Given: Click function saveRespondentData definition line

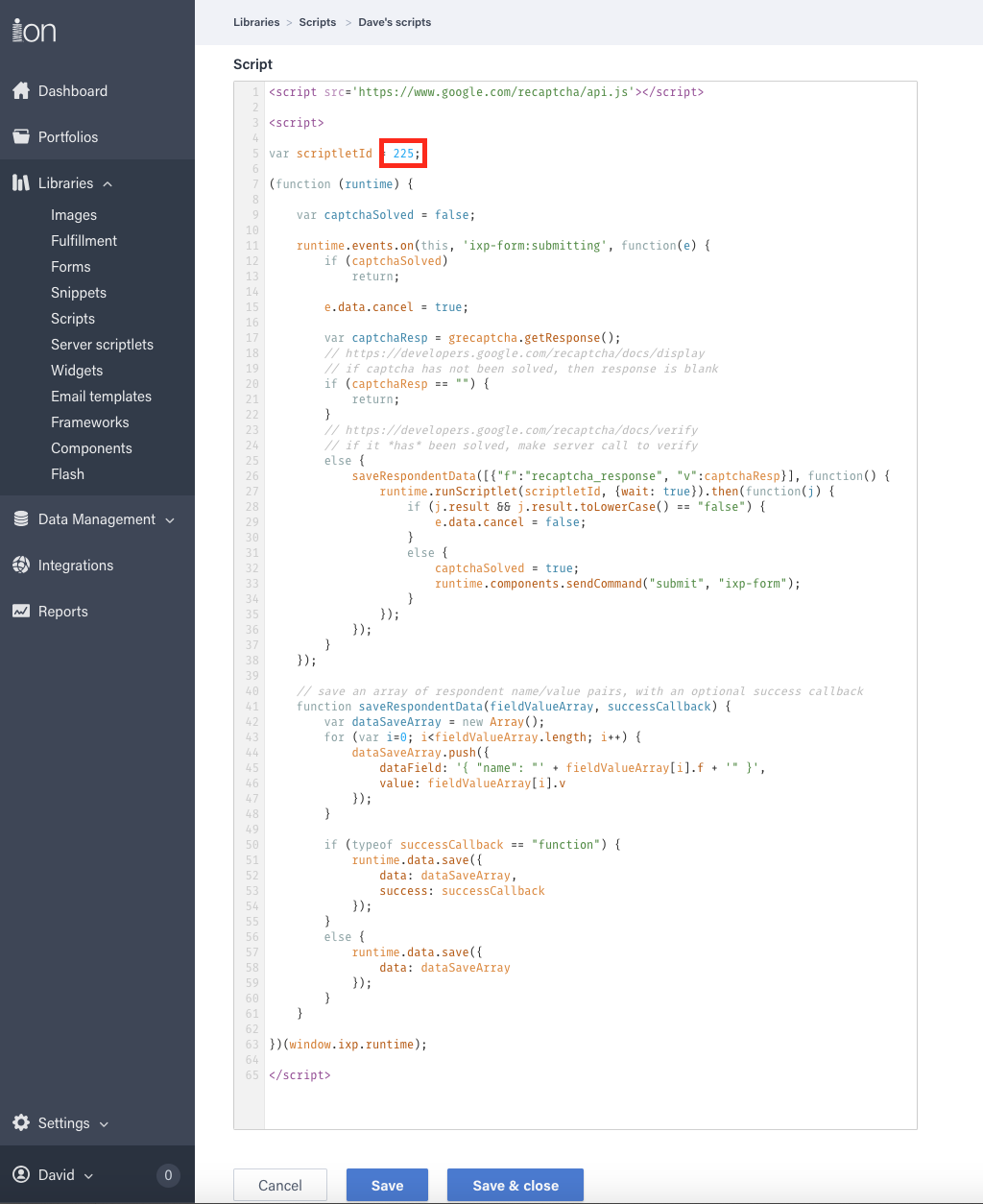Looking at the screenshot, I should point(514,707).
